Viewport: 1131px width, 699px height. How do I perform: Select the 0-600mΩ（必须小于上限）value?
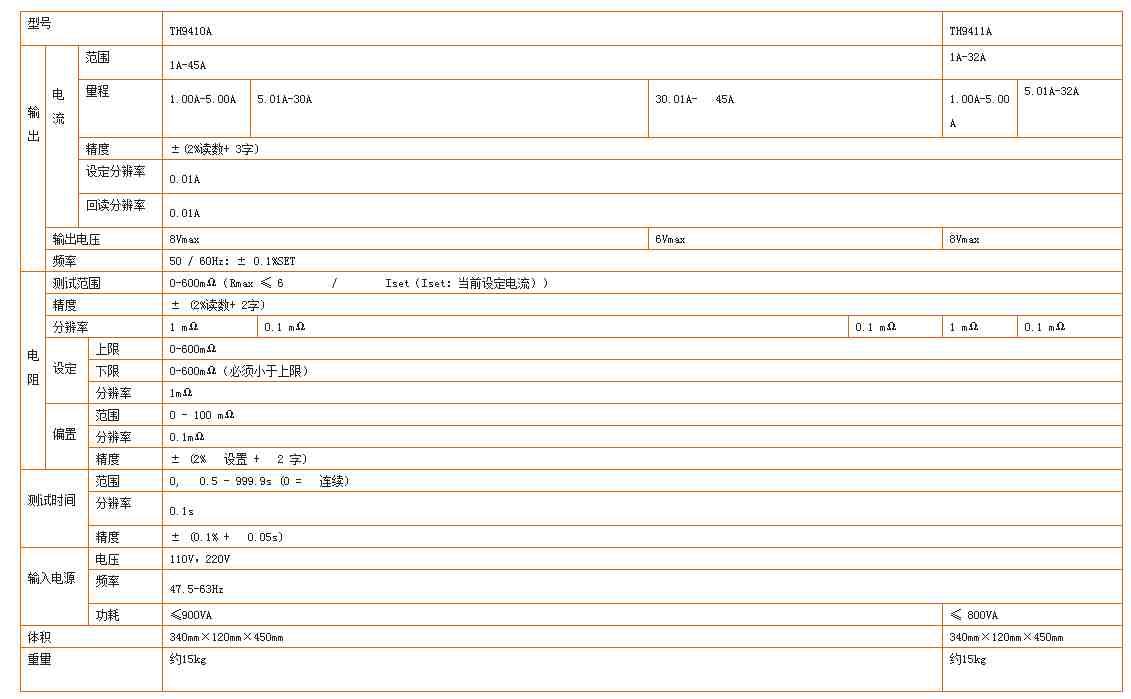pyautogui.click(x=239, y=371)
